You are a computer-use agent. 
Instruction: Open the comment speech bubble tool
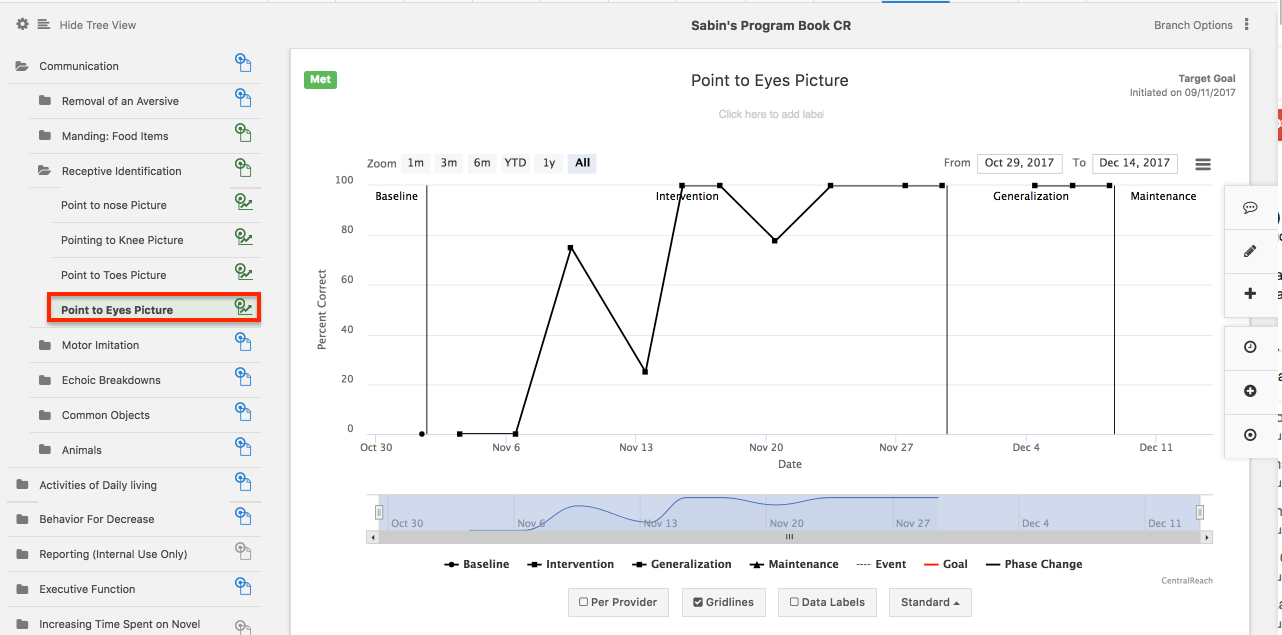coord(1250,208)
